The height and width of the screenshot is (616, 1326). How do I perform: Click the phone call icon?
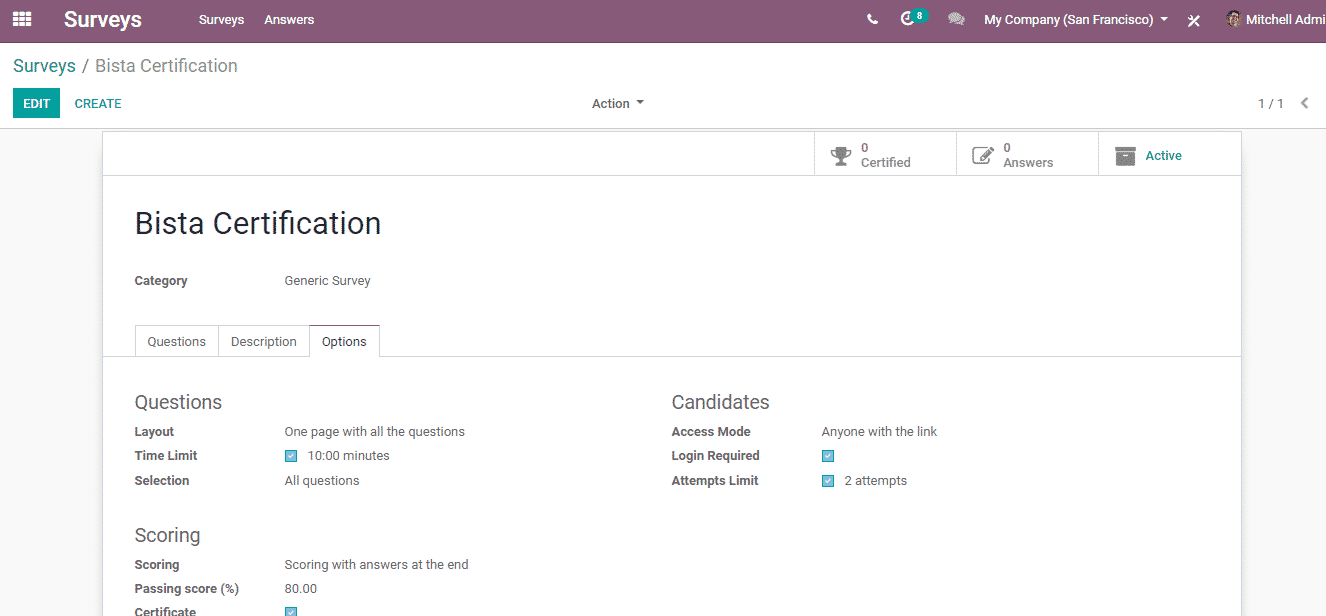coord(872,19)
